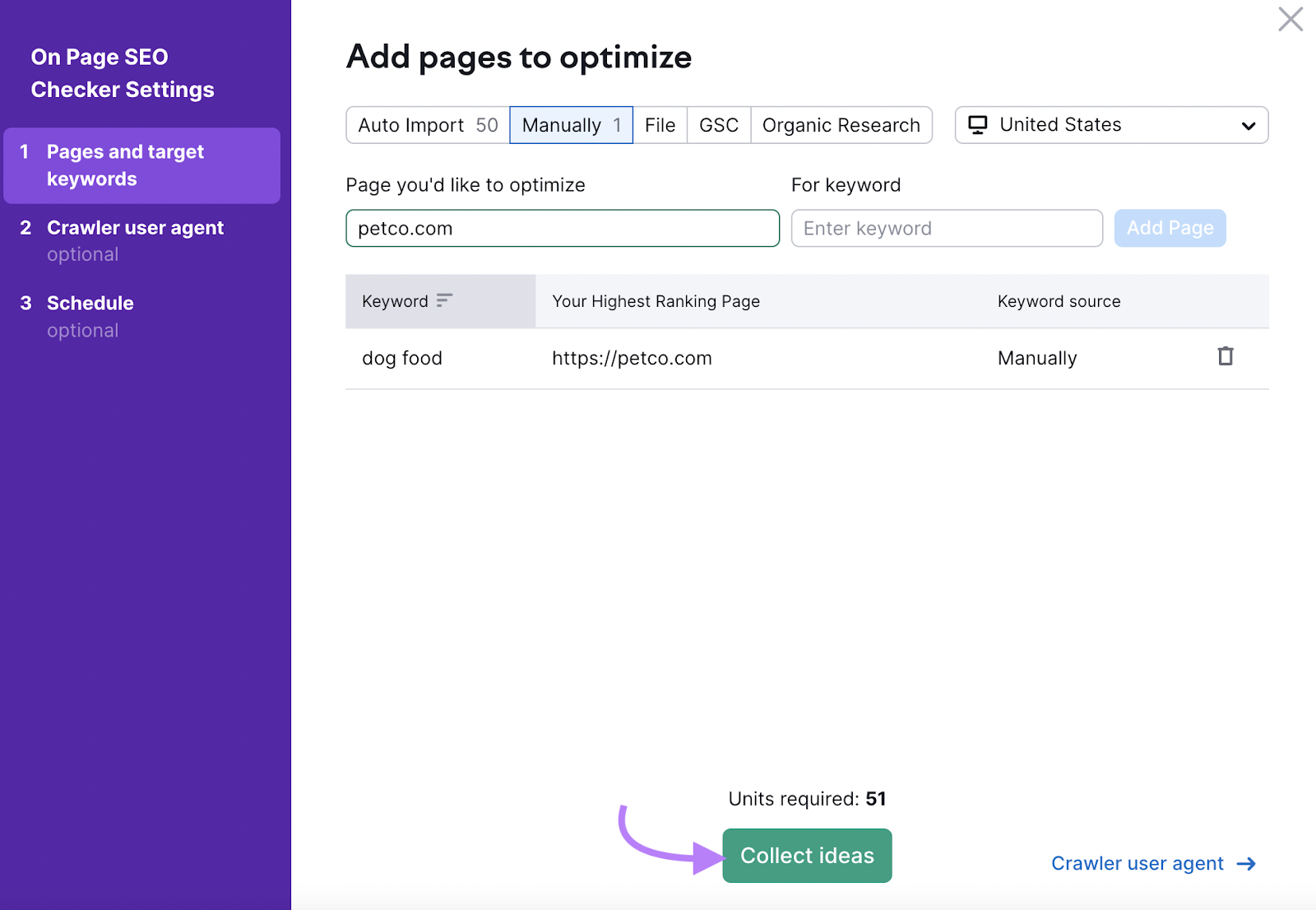Switch to the Auto Import tab
Image resolution: width=1316 pixels, height=910 pixels.
click(x=425, y=124)
